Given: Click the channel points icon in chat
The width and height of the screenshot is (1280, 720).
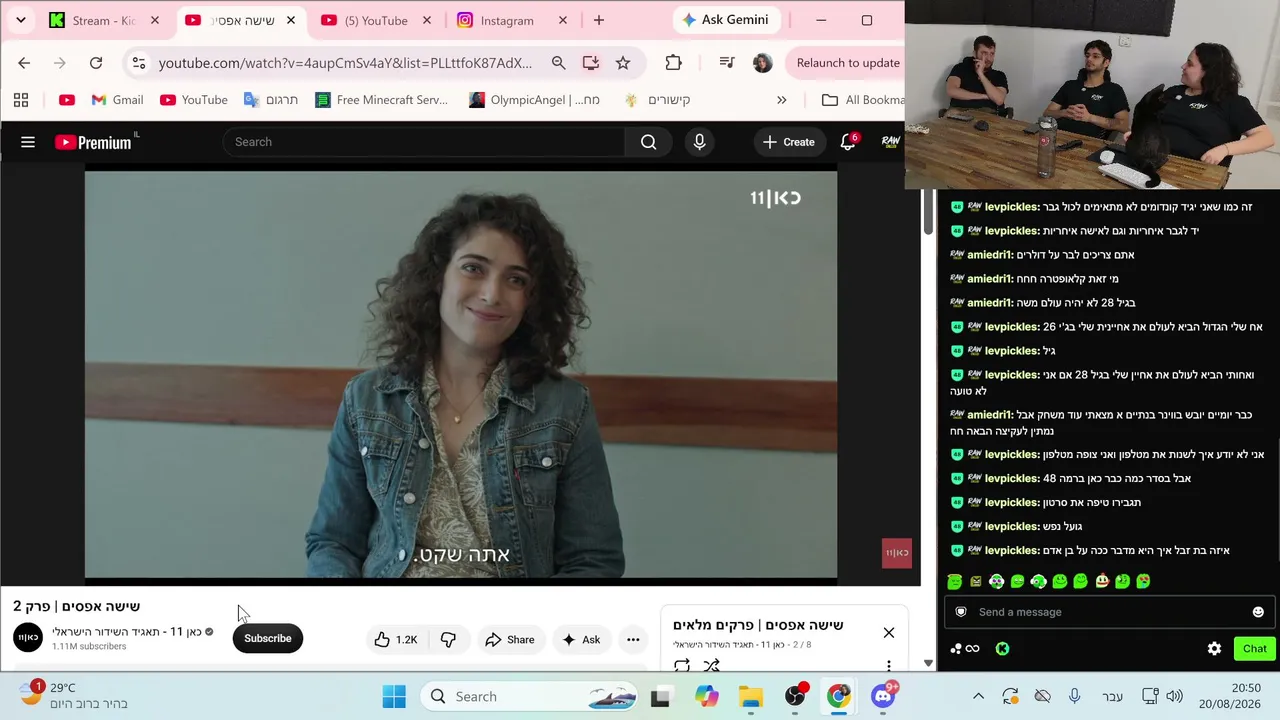Looking at the screenshot, I should 966,649.
